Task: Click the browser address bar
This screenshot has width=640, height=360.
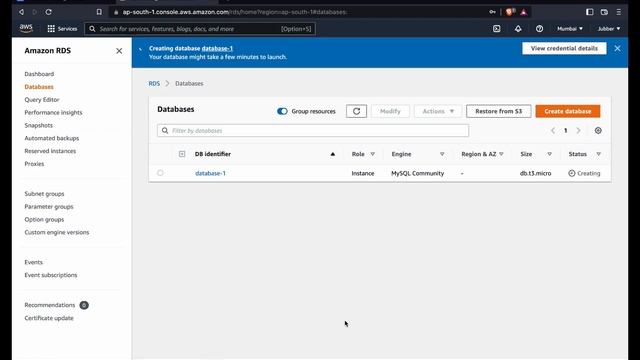Action: (x=298, y=12)
